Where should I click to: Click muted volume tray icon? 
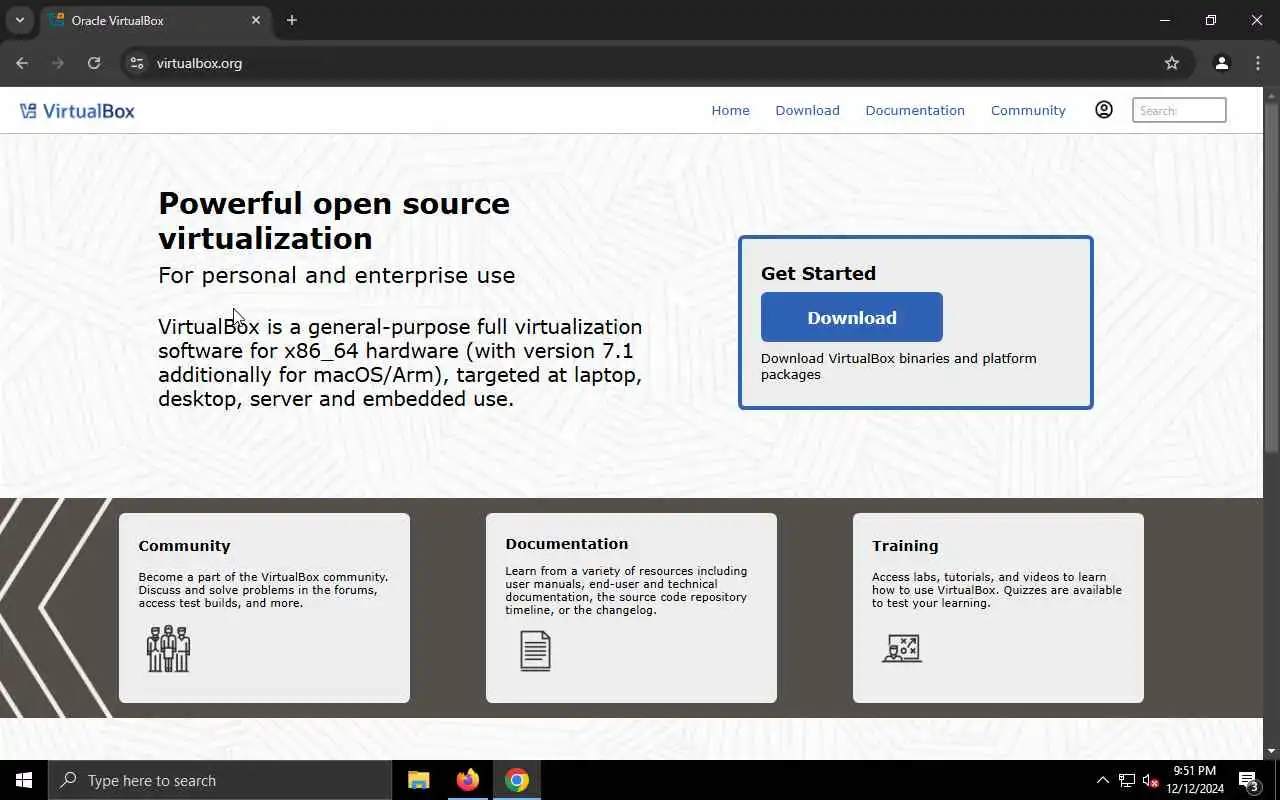click(1151, 780)
